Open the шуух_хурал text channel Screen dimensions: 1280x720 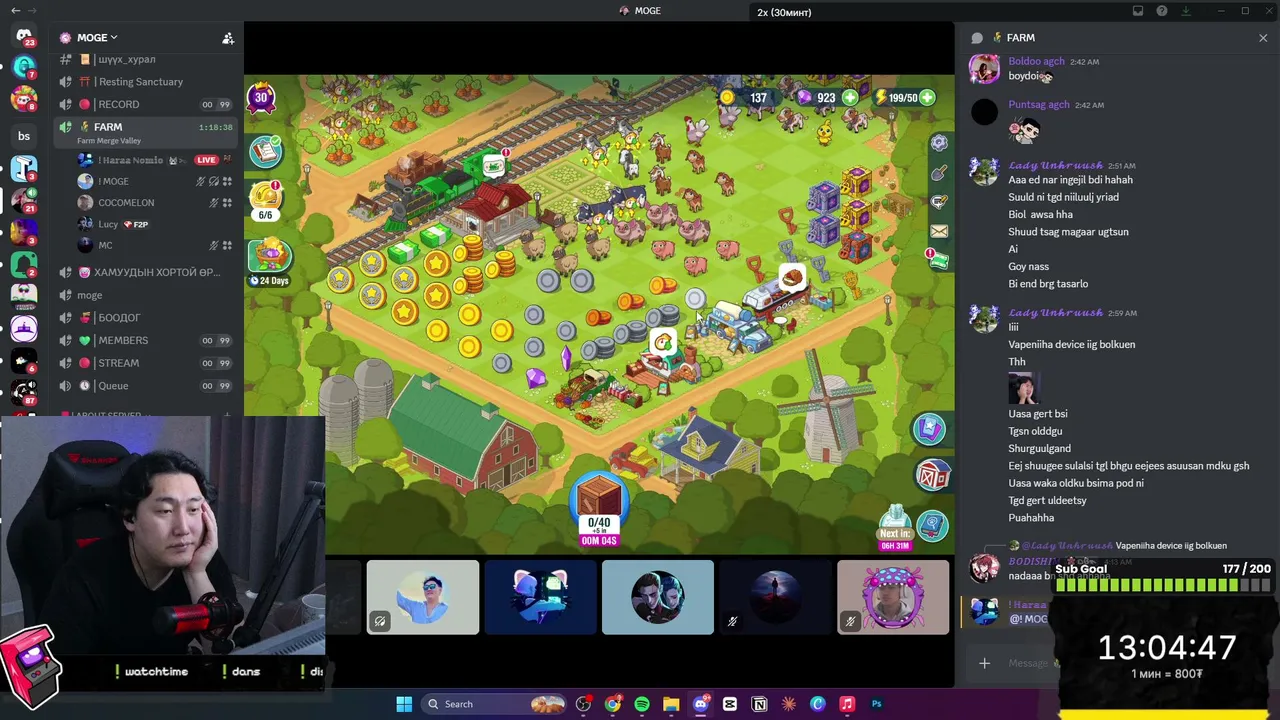click(147, 60)
